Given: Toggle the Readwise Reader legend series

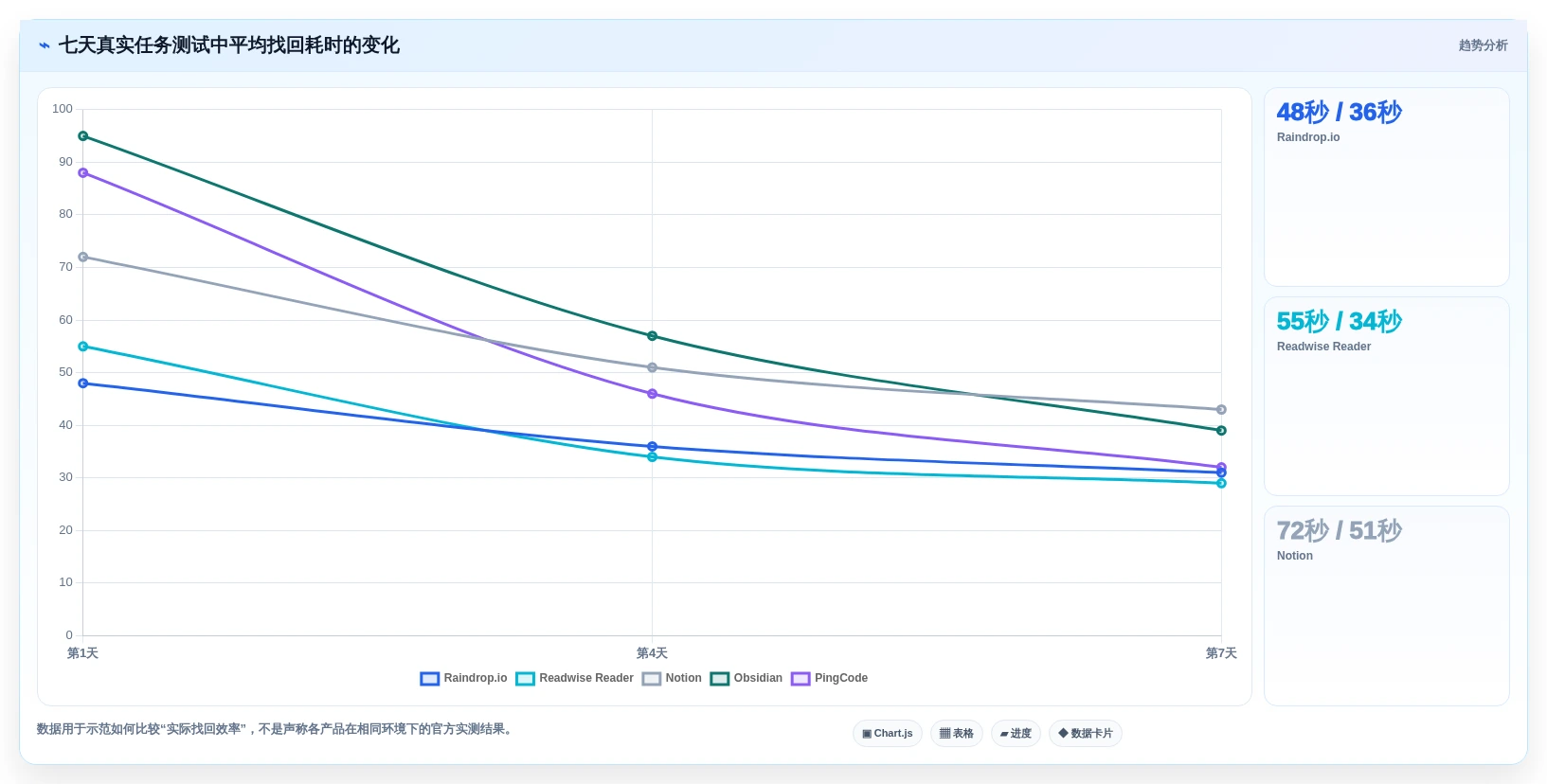Looking at the screenshot, I should coord(574,678).
